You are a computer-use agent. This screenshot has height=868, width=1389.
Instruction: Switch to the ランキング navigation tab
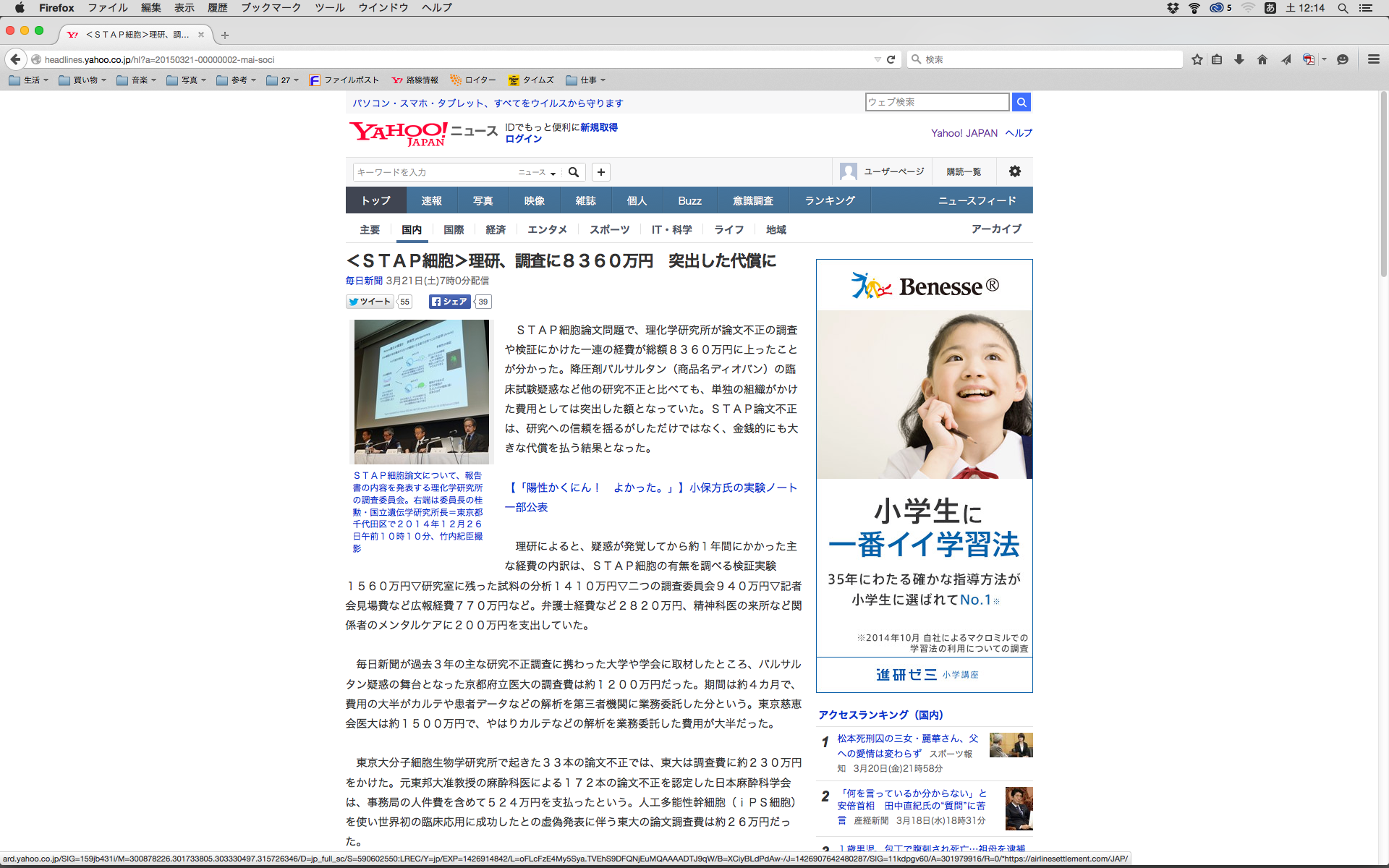[x=830, y=200]
